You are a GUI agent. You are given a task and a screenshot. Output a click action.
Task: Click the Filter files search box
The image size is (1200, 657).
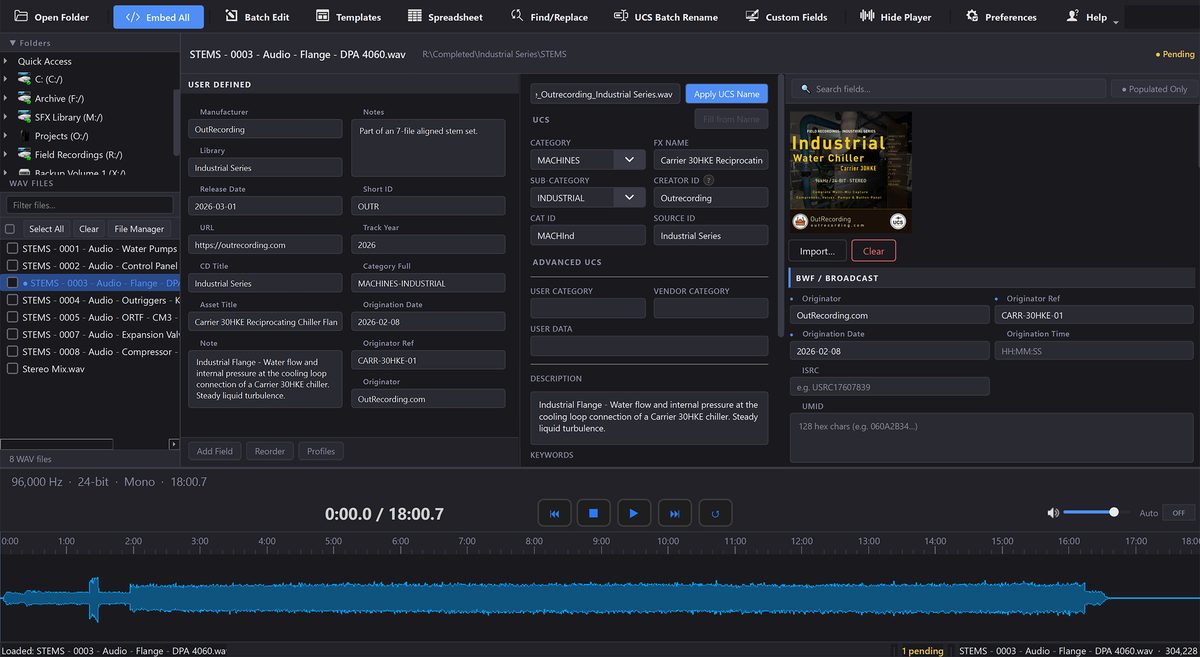[x=89, y=205]
